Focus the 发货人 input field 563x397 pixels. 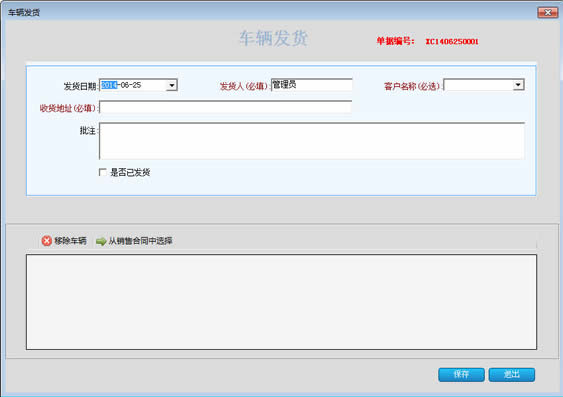[x=312, y=85]
